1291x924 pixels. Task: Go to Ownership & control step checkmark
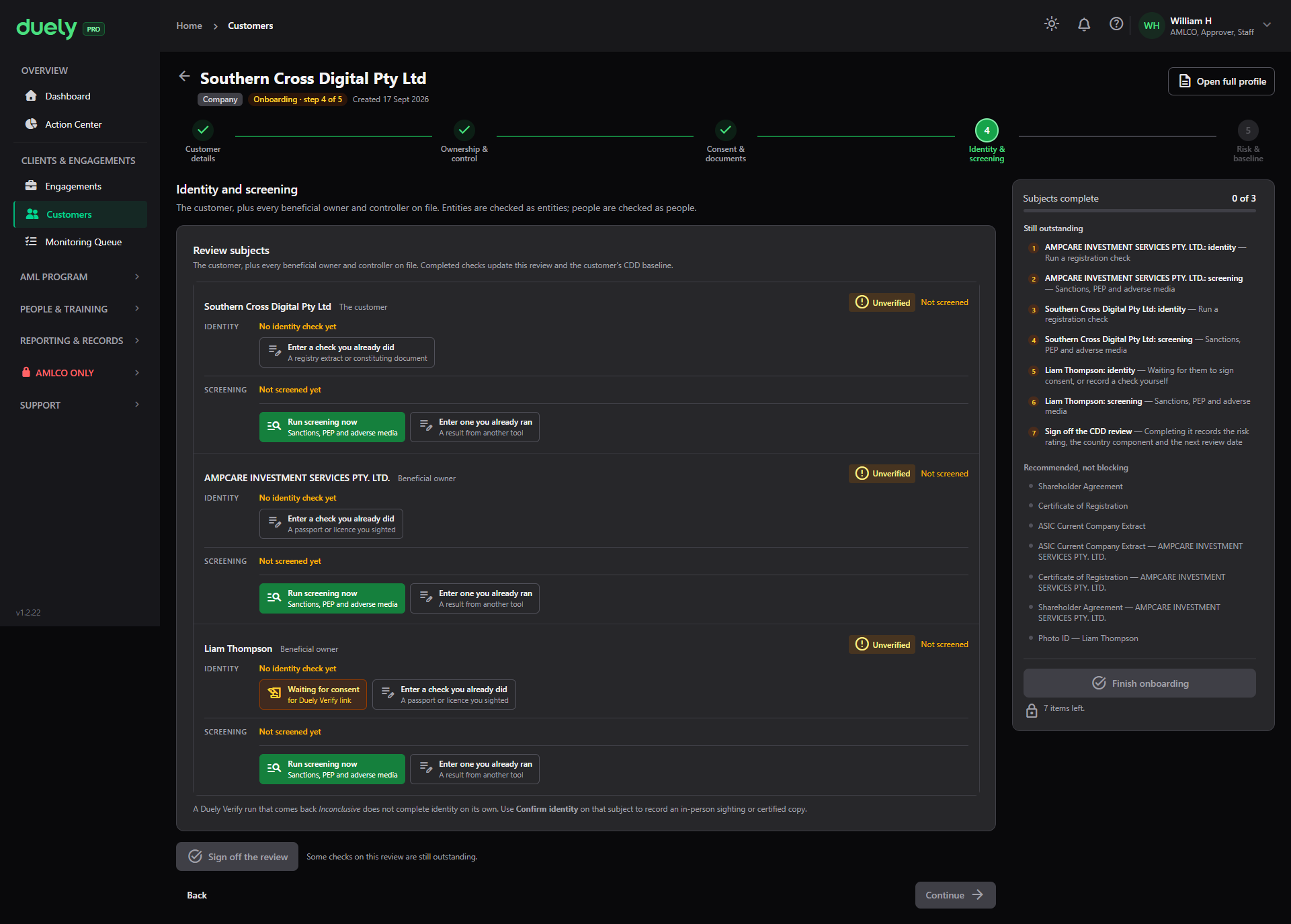pos(464,130)
